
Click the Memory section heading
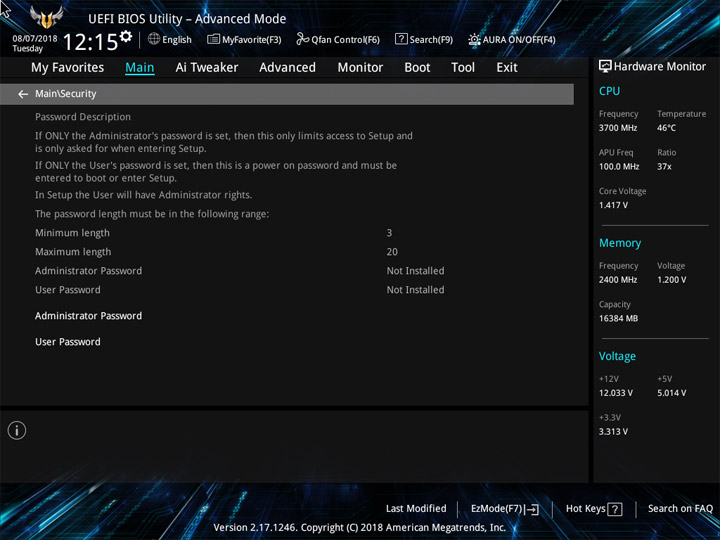tap(620, 243)
